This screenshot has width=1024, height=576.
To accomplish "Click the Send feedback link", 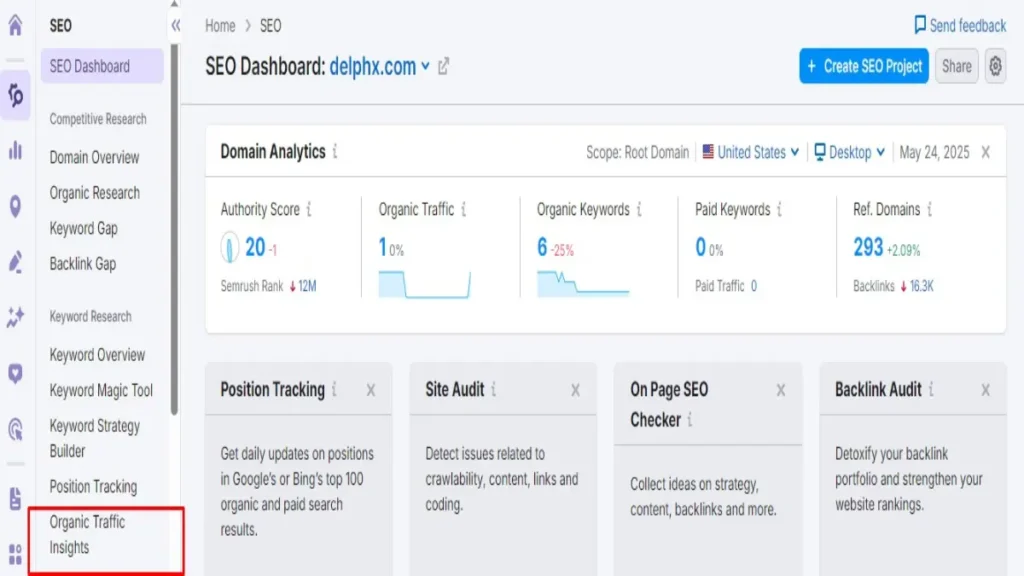I will click(967, 25).
